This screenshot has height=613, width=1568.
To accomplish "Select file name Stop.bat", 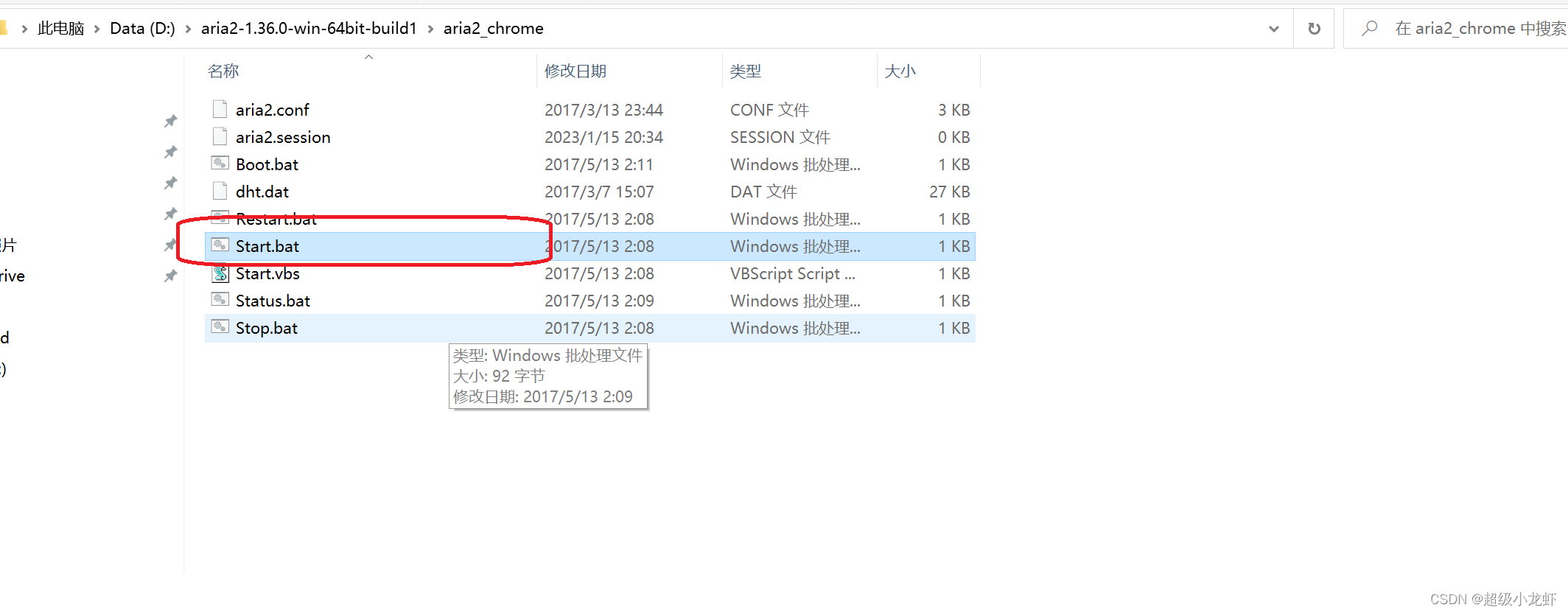I will click(267, 328).
